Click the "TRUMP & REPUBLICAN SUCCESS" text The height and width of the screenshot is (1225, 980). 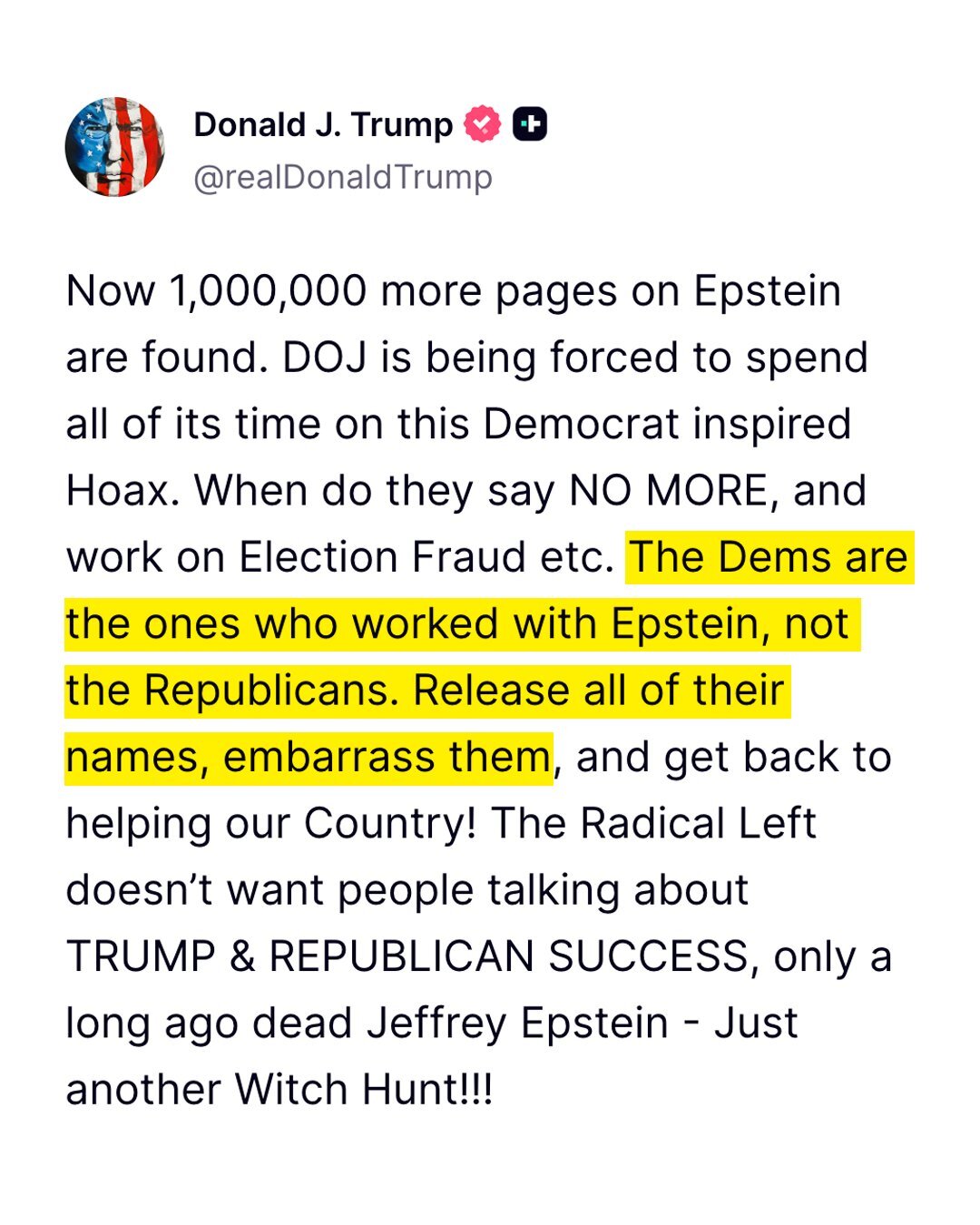click(407, 956)
